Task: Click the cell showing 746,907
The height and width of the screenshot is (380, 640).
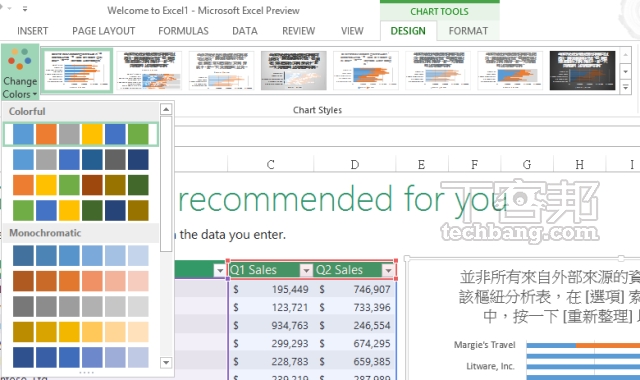Action: pyautogui.click(x=355, y=289)
